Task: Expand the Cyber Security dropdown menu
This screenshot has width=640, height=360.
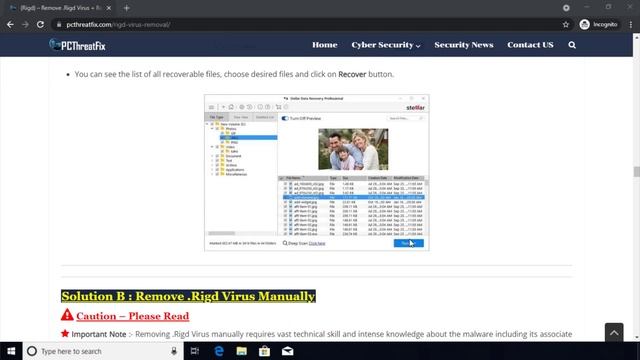Action: [385, 45]
